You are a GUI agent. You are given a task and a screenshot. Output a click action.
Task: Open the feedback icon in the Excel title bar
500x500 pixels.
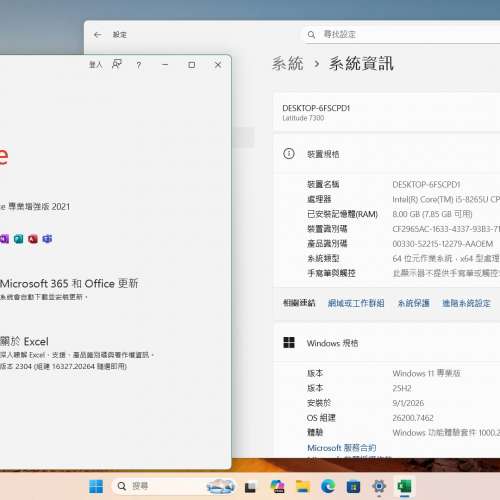pos(117,64)
